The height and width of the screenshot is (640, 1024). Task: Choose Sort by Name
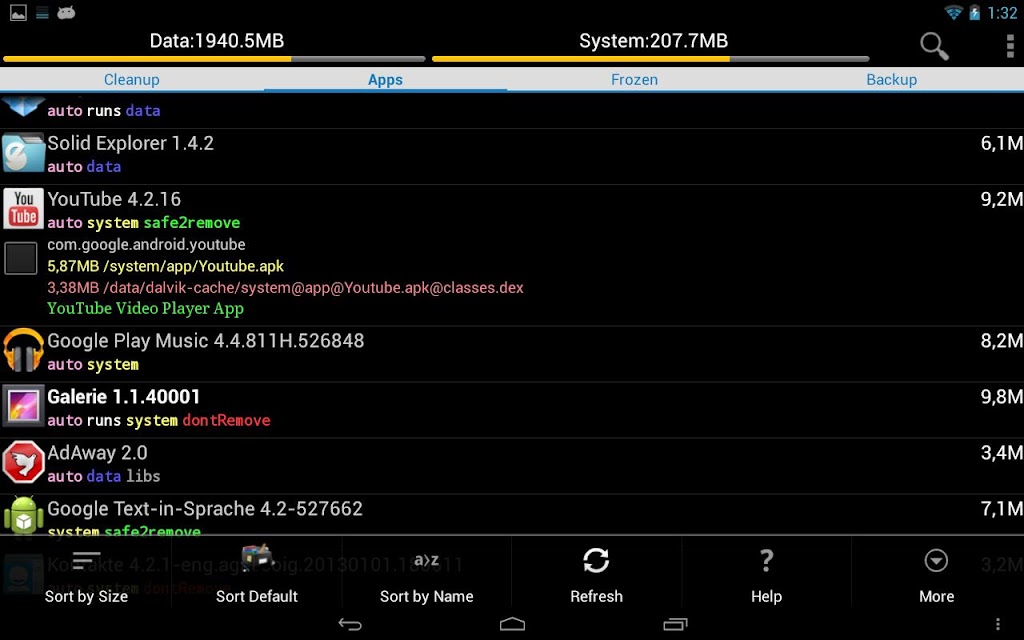426,575
